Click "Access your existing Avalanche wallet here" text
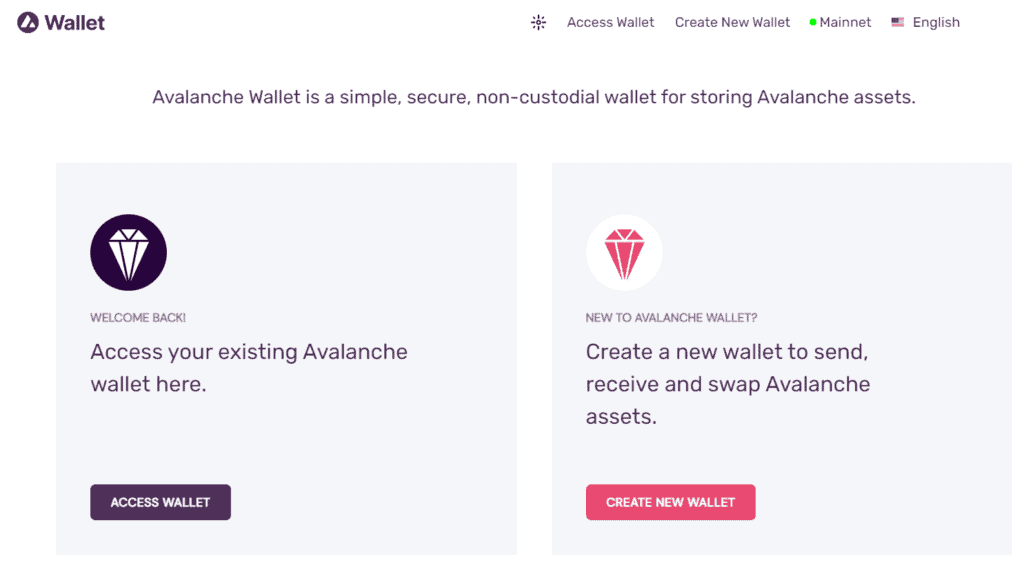The image size is (1024, 565). tap(249, 367)
